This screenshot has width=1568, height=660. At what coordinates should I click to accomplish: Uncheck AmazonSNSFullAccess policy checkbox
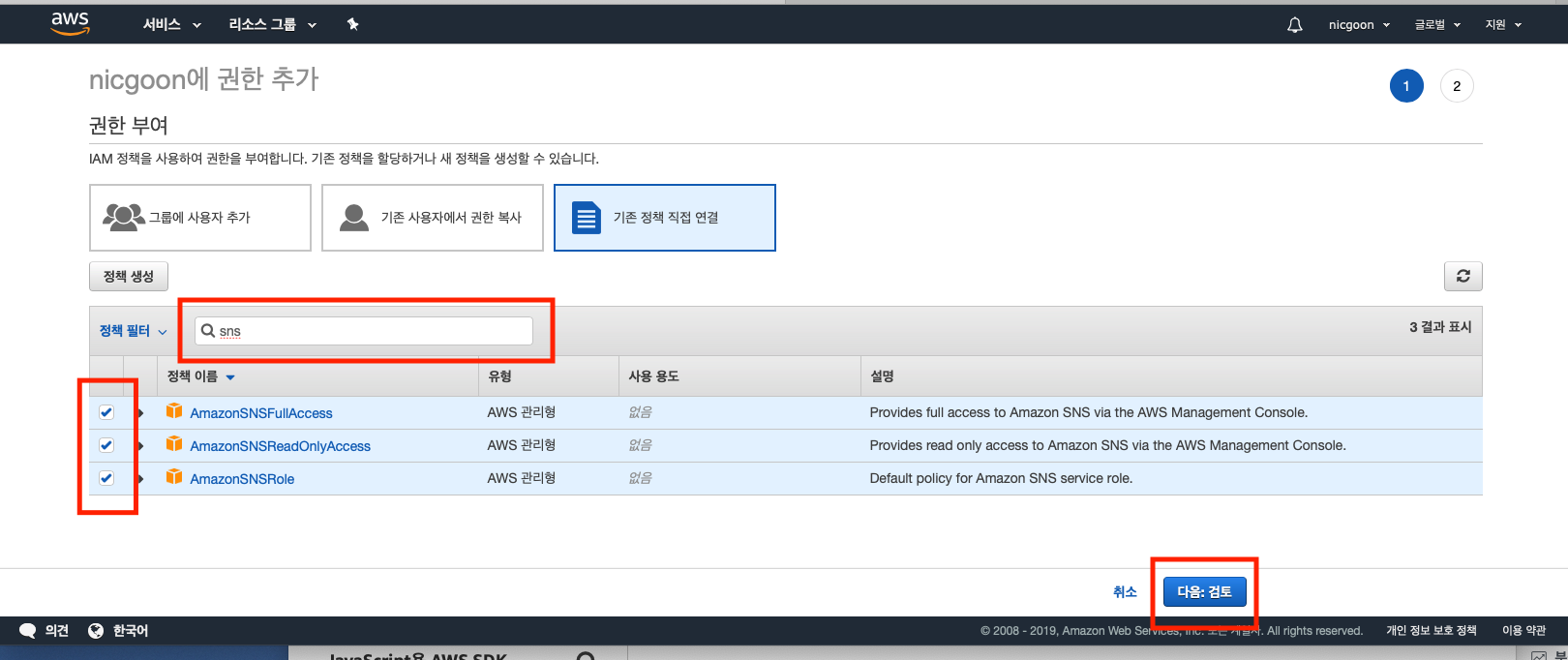click(106, 412)
